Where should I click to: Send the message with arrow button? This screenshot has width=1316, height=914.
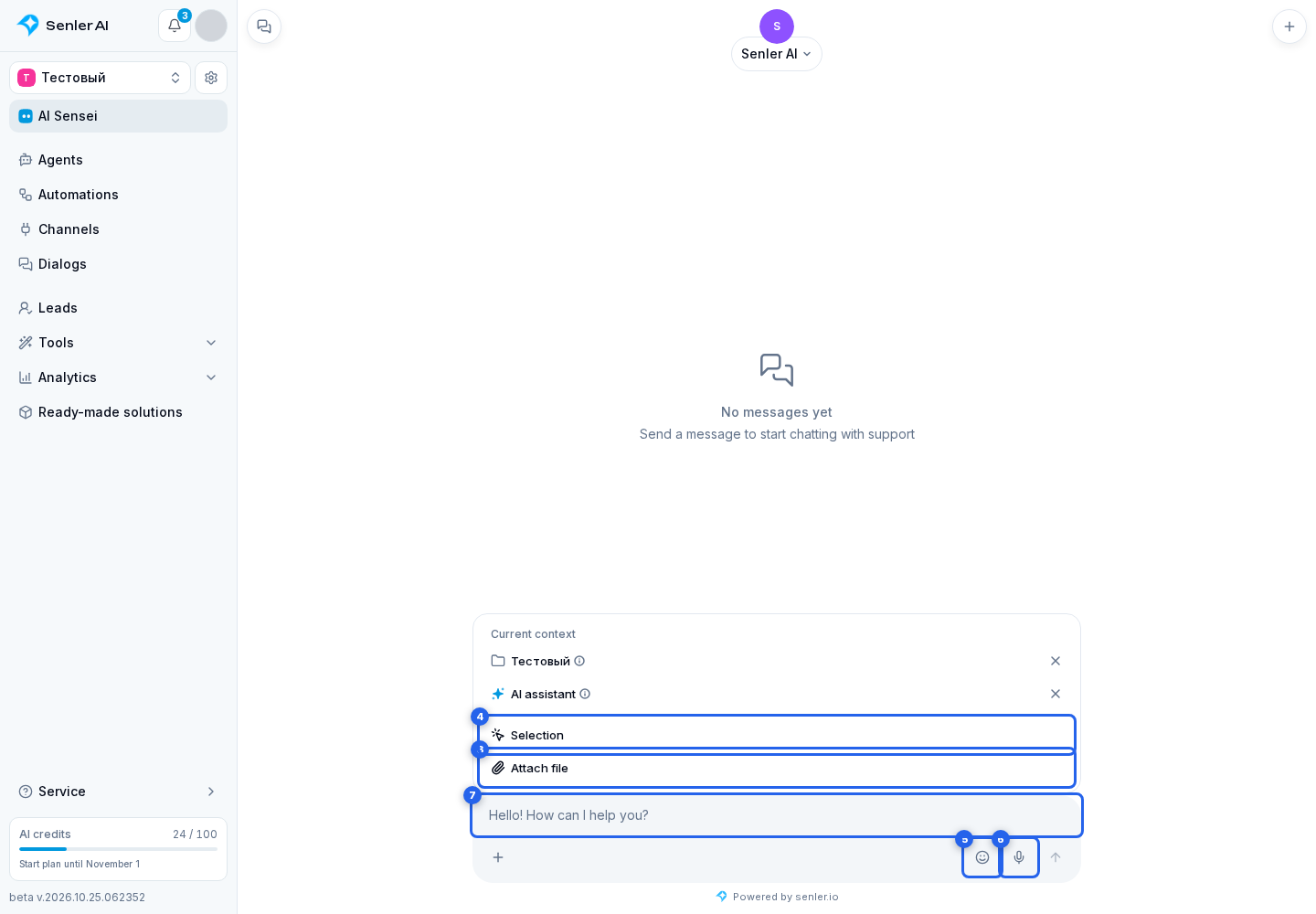1056,857
